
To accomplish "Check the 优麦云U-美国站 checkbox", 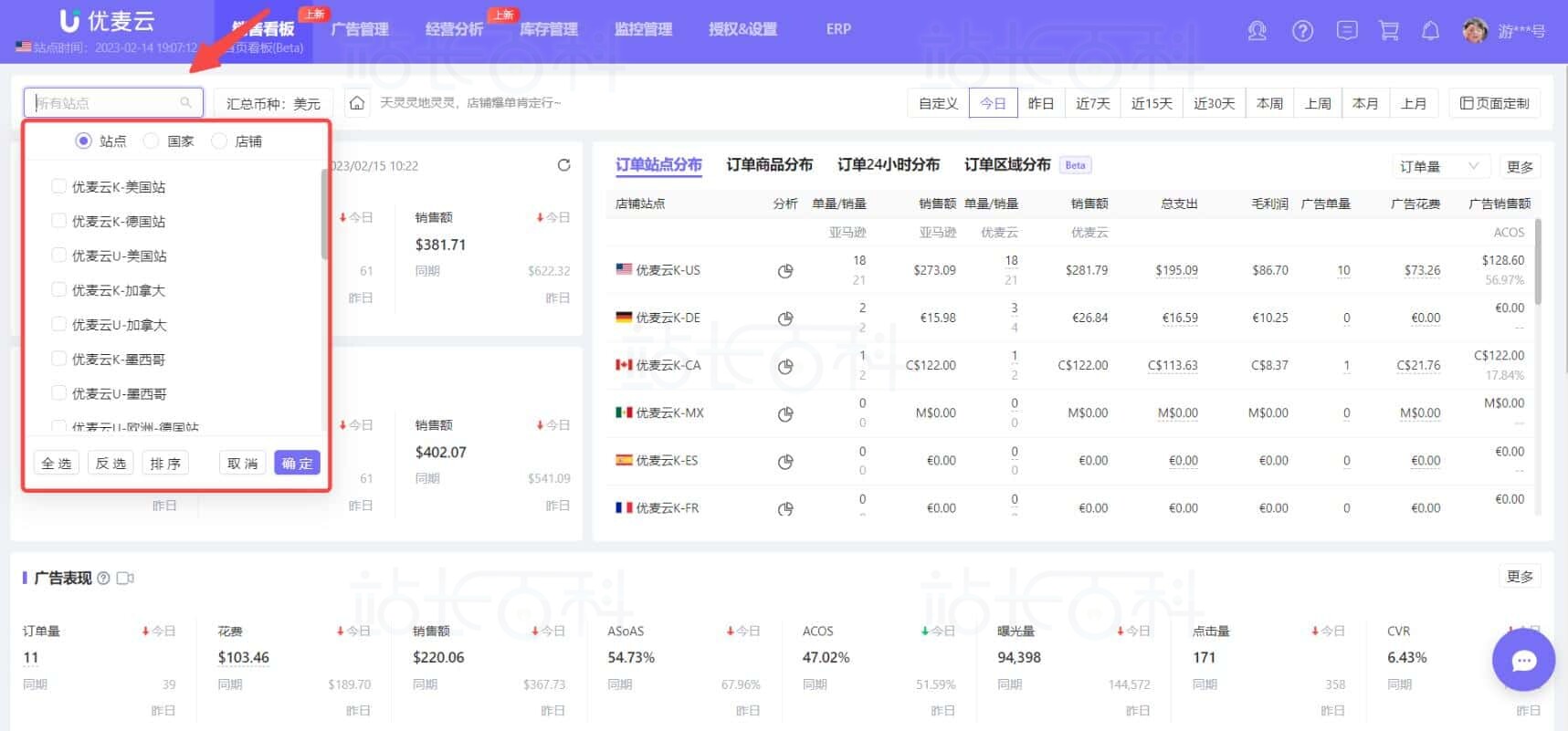I will tap(58, 256).
